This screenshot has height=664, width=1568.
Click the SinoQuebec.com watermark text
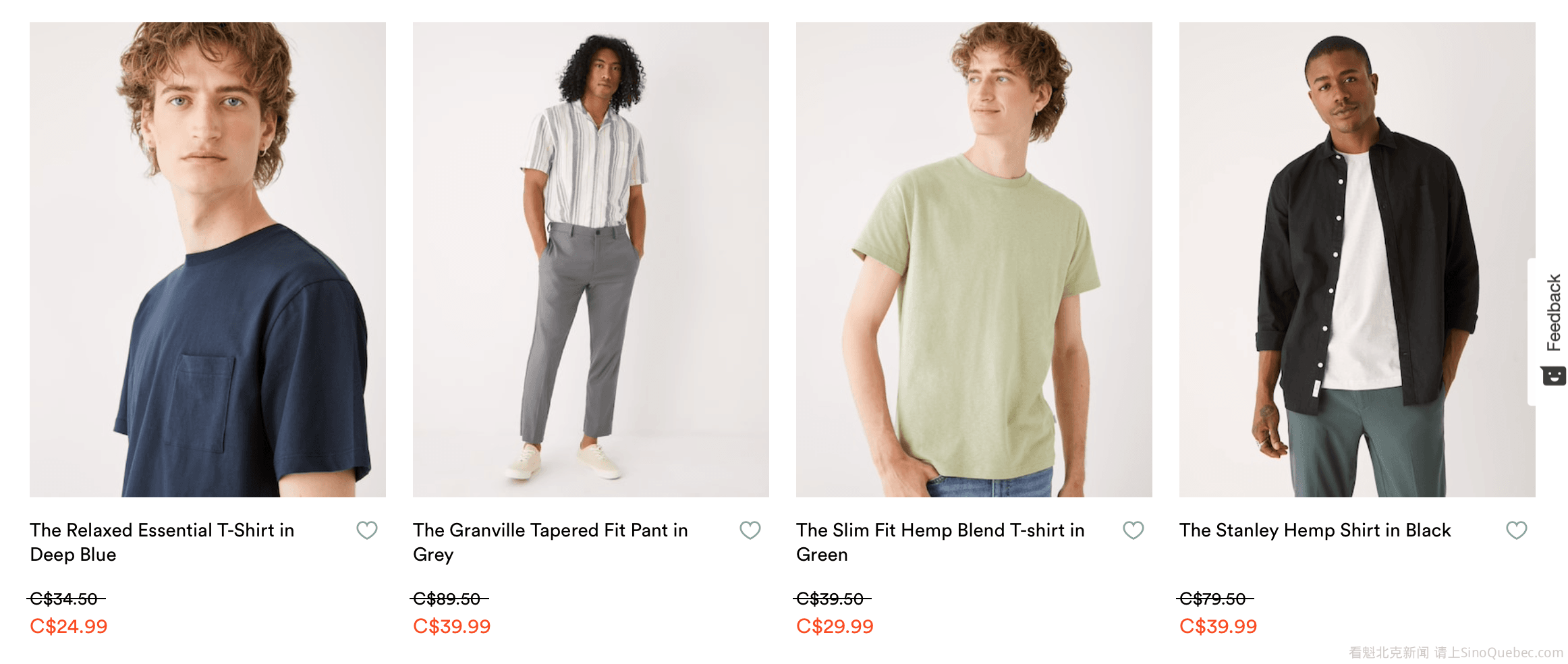[1512, 653]
